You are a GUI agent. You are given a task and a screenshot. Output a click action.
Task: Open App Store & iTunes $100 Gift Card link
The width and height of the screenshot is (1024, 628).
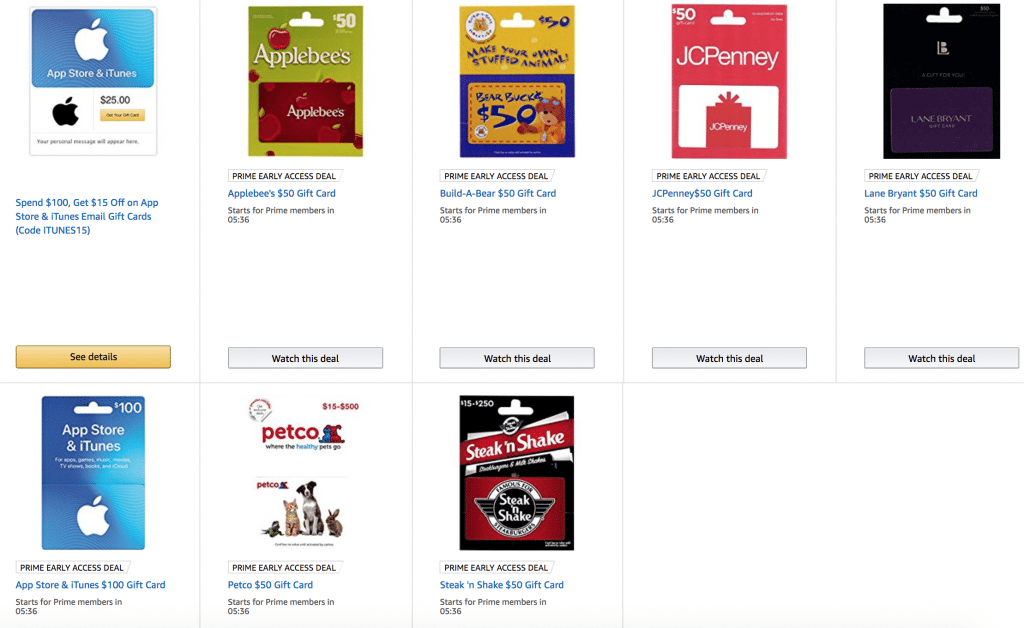click(90, 585)
